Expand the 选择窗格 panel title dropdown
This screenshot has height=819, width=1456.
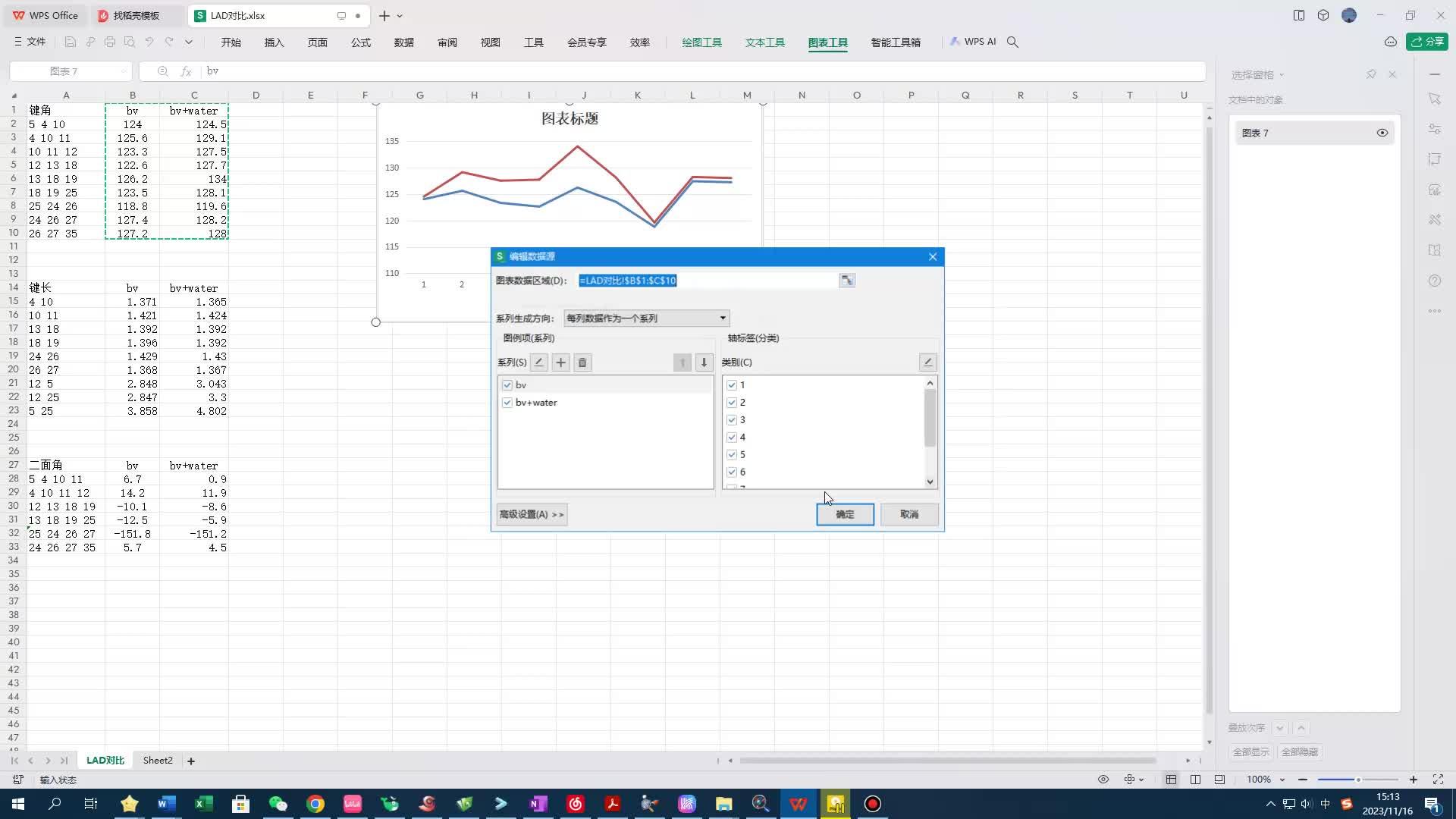tap(1282, 75)
